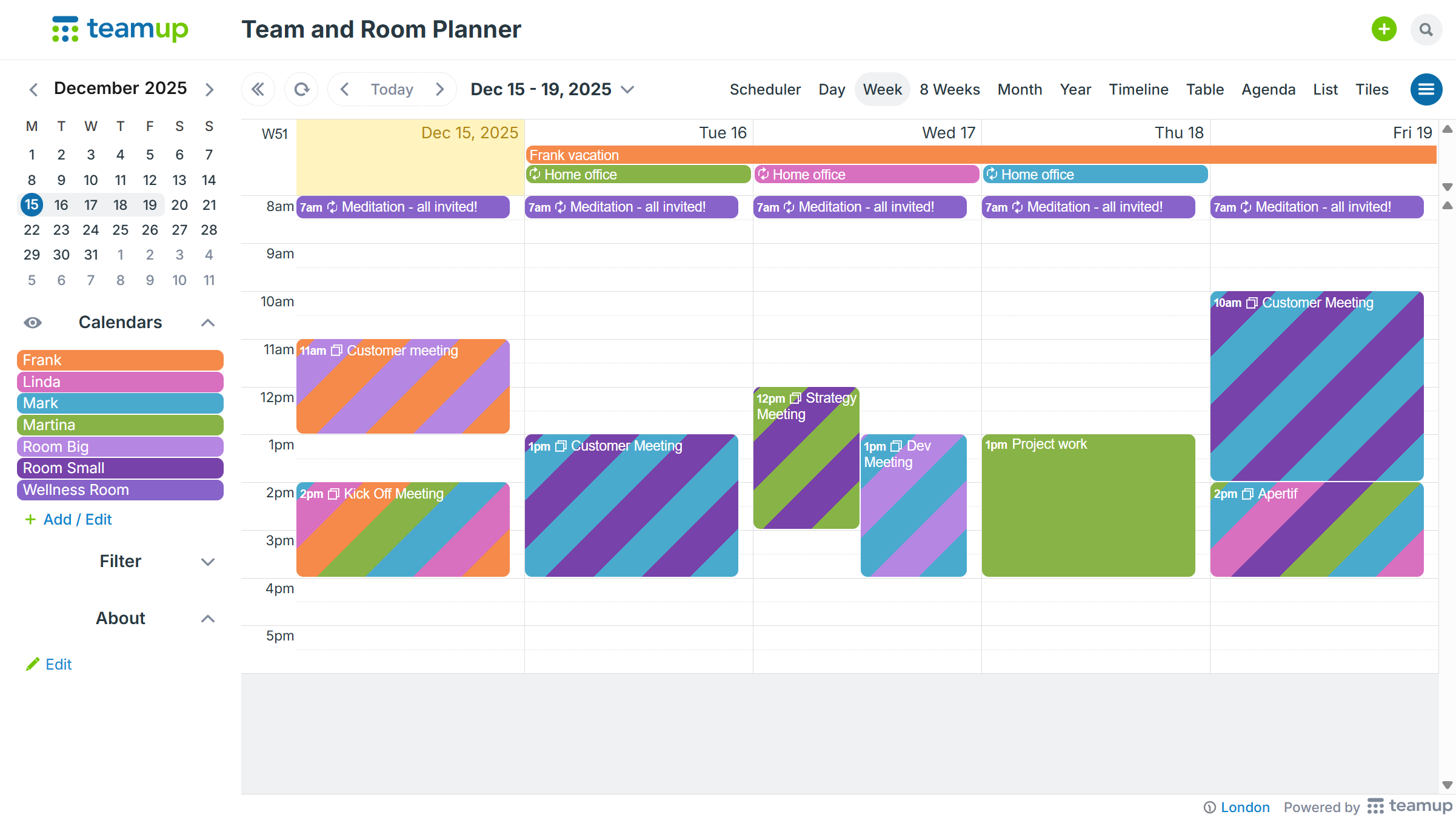The height and width of the screenshot is (820, 1456).
Task: Toggle the Room Small calendar
Action: (120, 468)
